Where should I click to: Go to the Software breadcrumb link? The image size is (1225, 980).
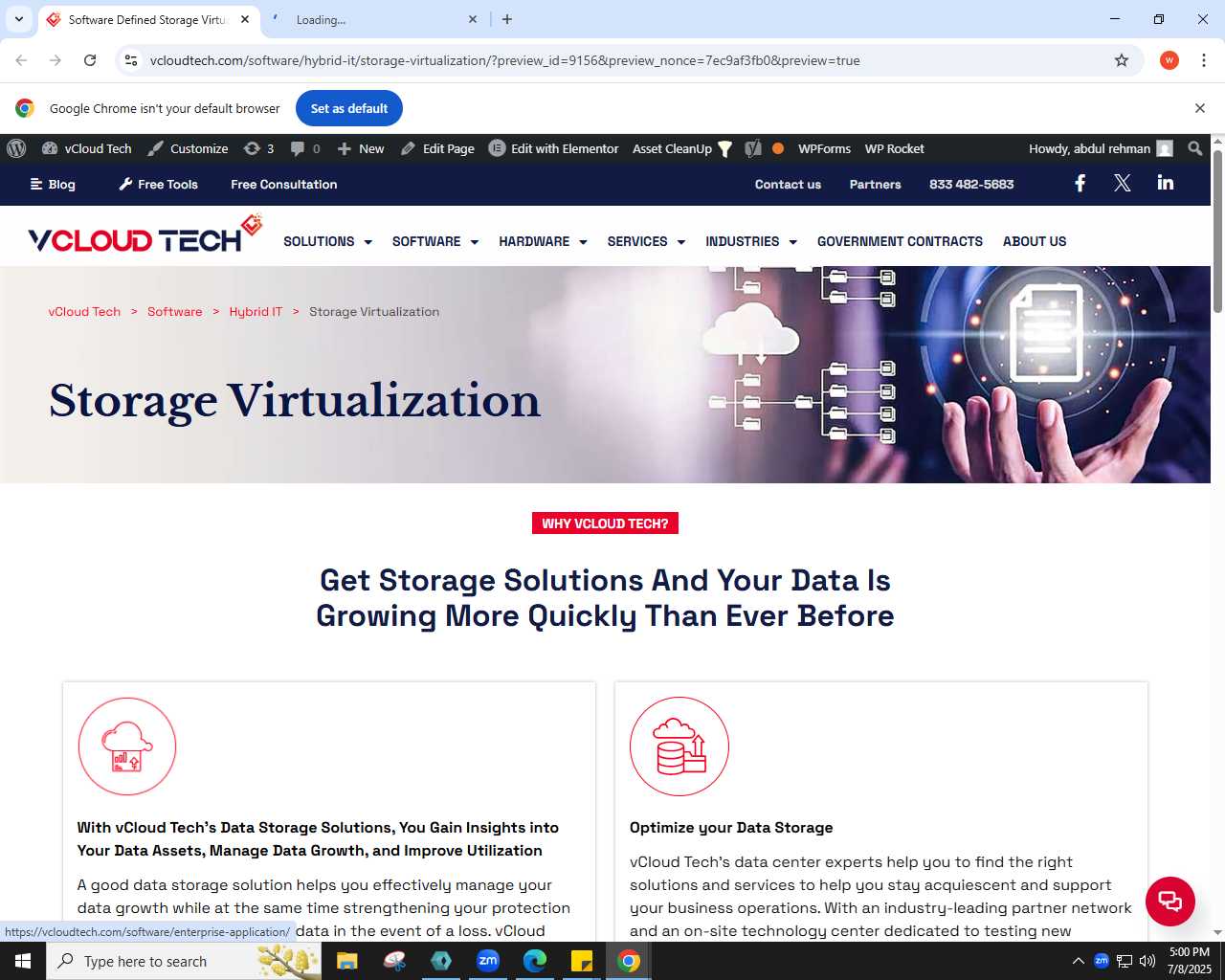pyautogui.click(x=175, y=312)
